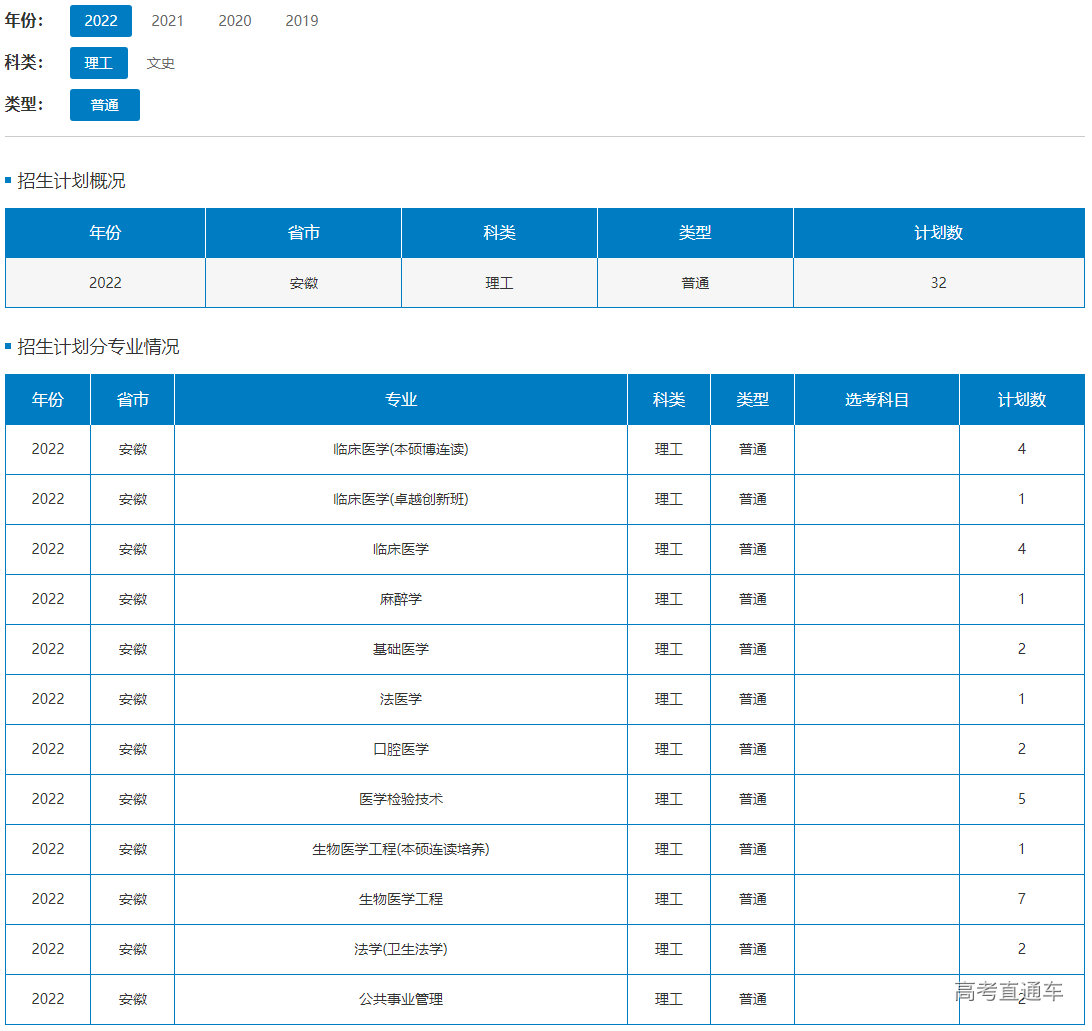
Task: Click the 生物医学工程(本硕连读培养) major cell
Action: point(401,849)
